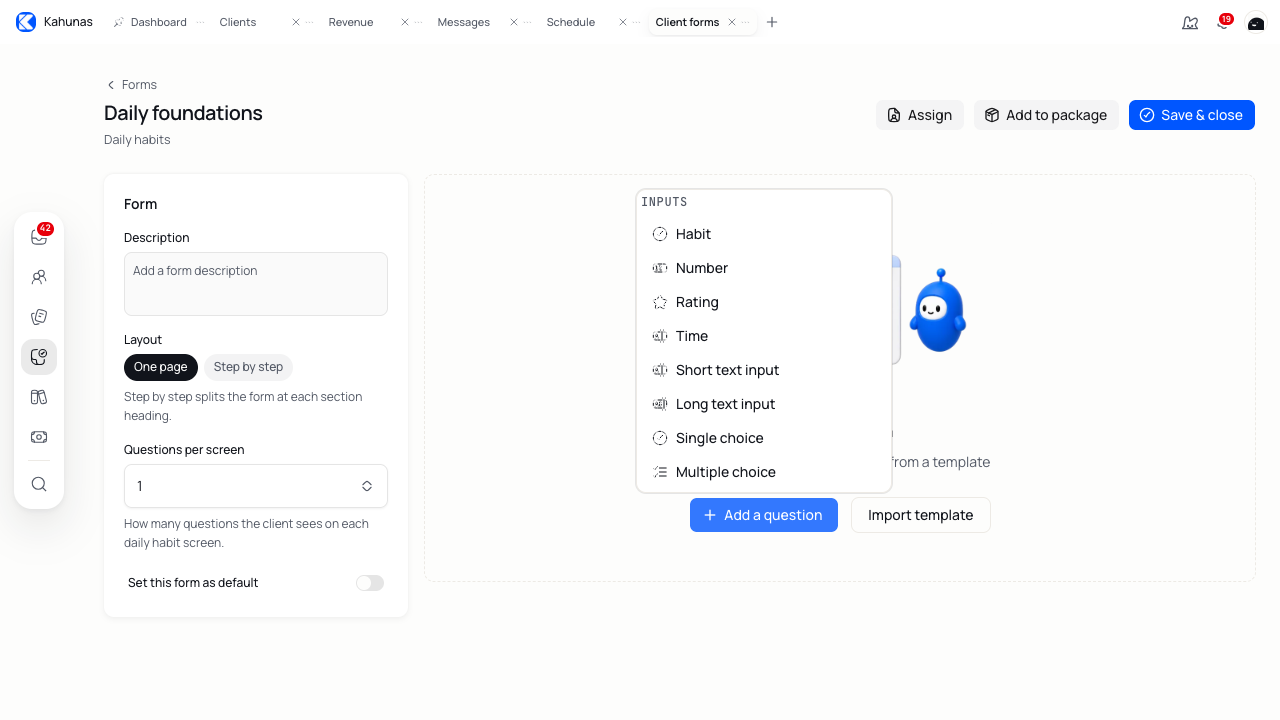Viewport: 1280px width, 720px height.
Task: Choose Number input type
Action: 764,268
